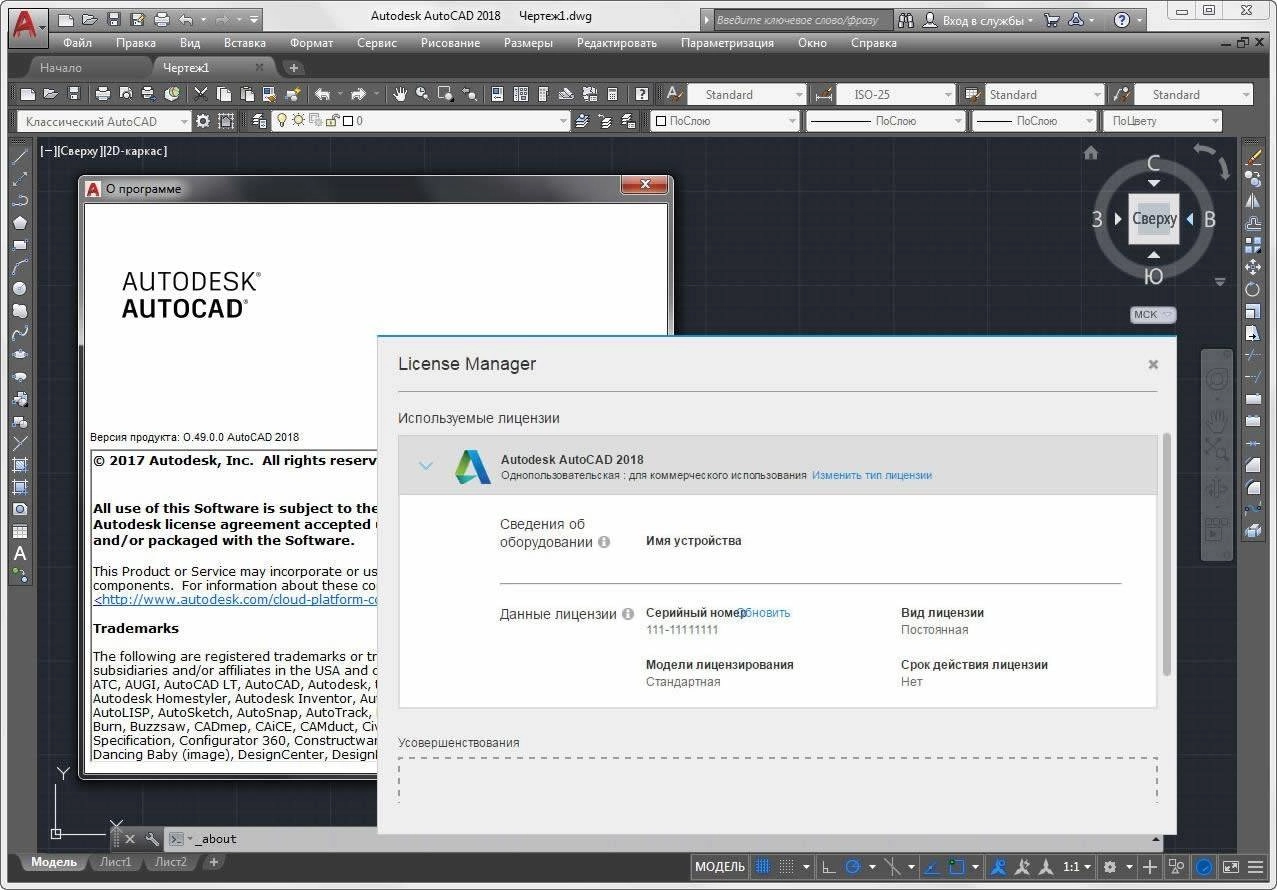Open the МСК coordinate system dropdown
Viewport: 1277px width, 890px height.
tap(1153, 314)
